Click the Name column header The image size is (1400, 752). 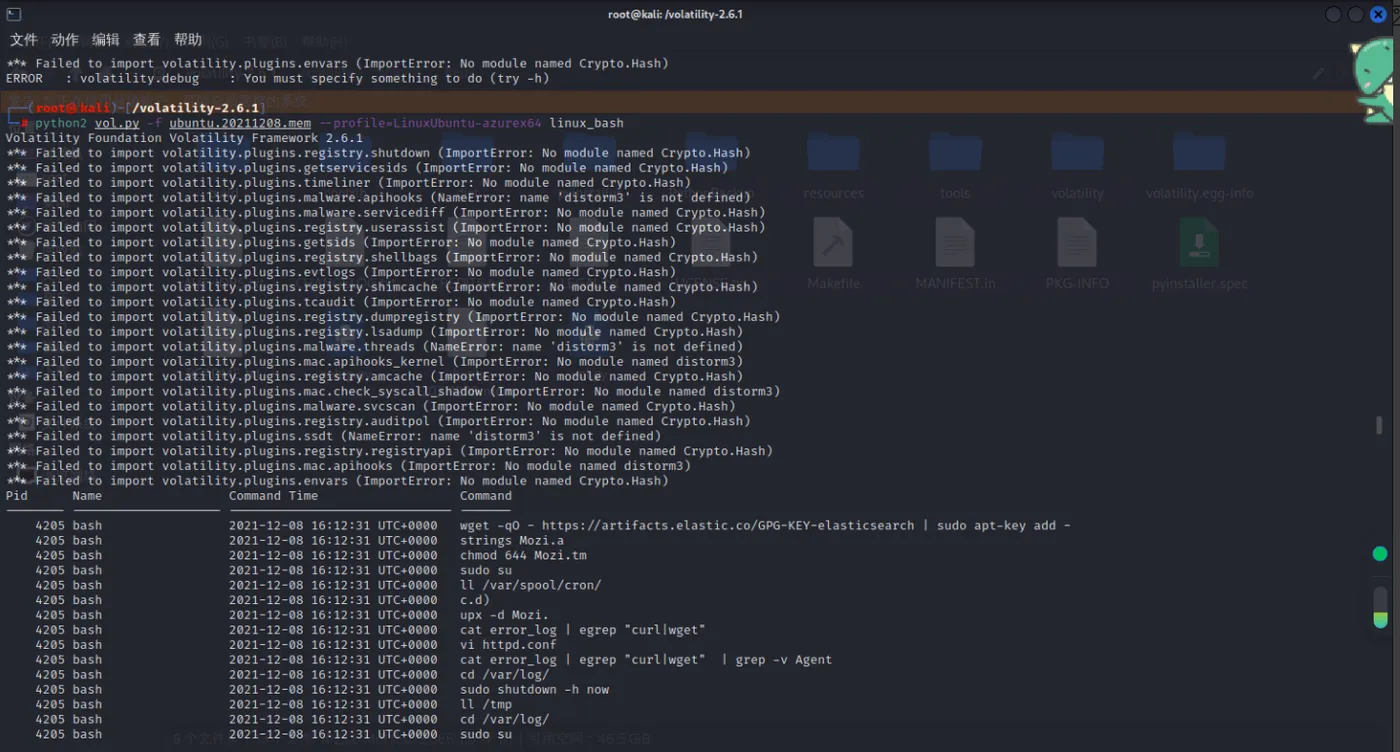87,496
